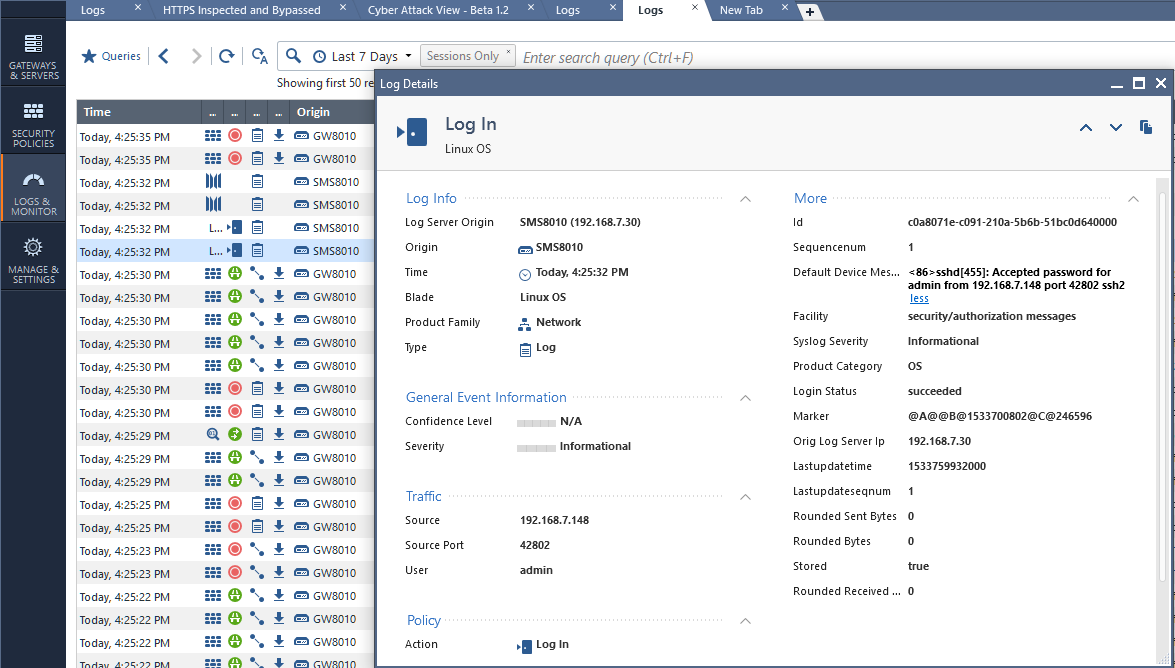
Task: Collapse the Policy section
Action: pyautogui.click(x=745, y=621)
